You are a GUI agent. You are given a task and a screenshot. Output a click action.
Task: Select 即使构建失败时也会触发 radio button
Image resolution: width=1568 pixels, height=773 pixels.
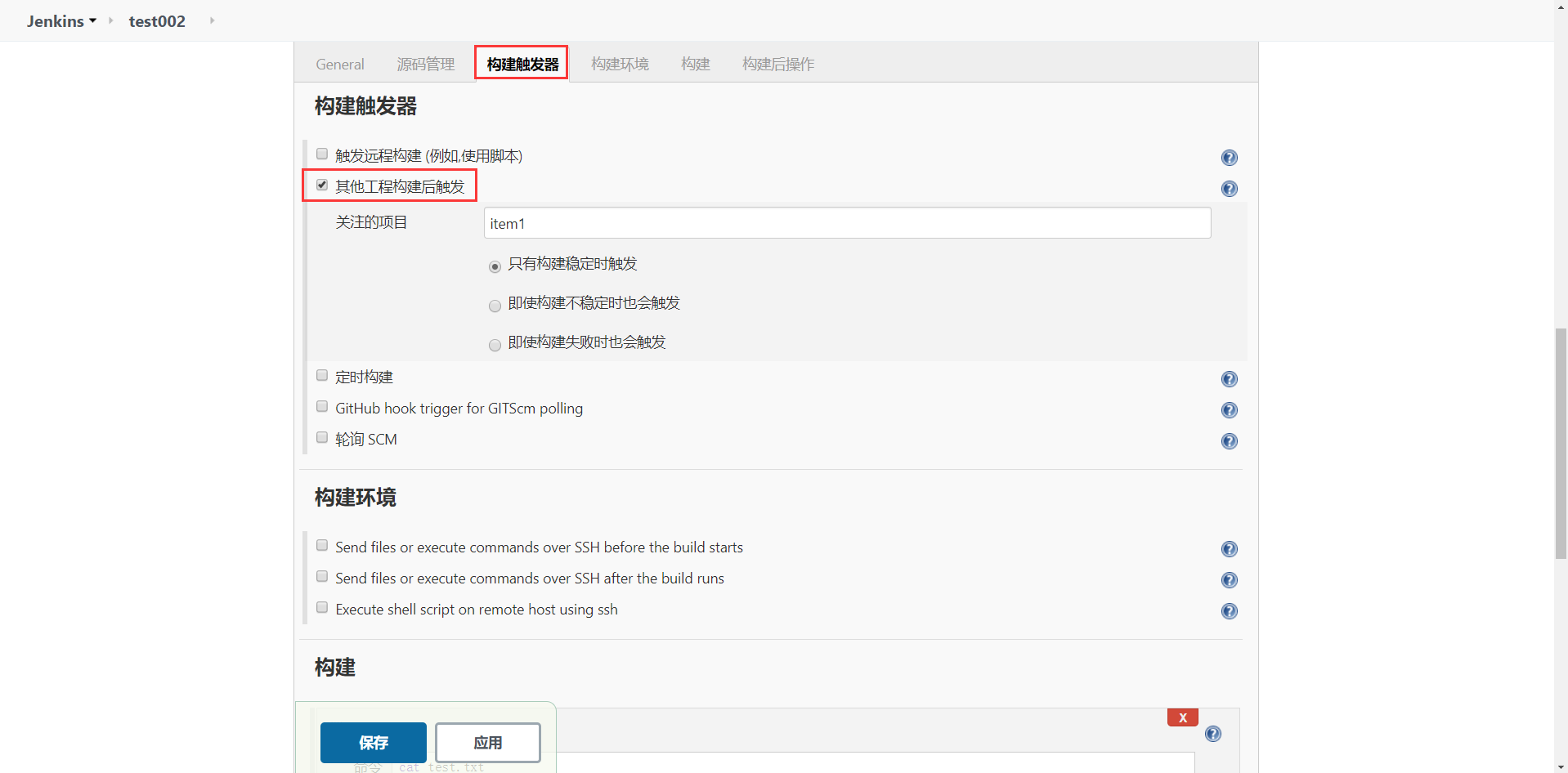click(495, 345)
